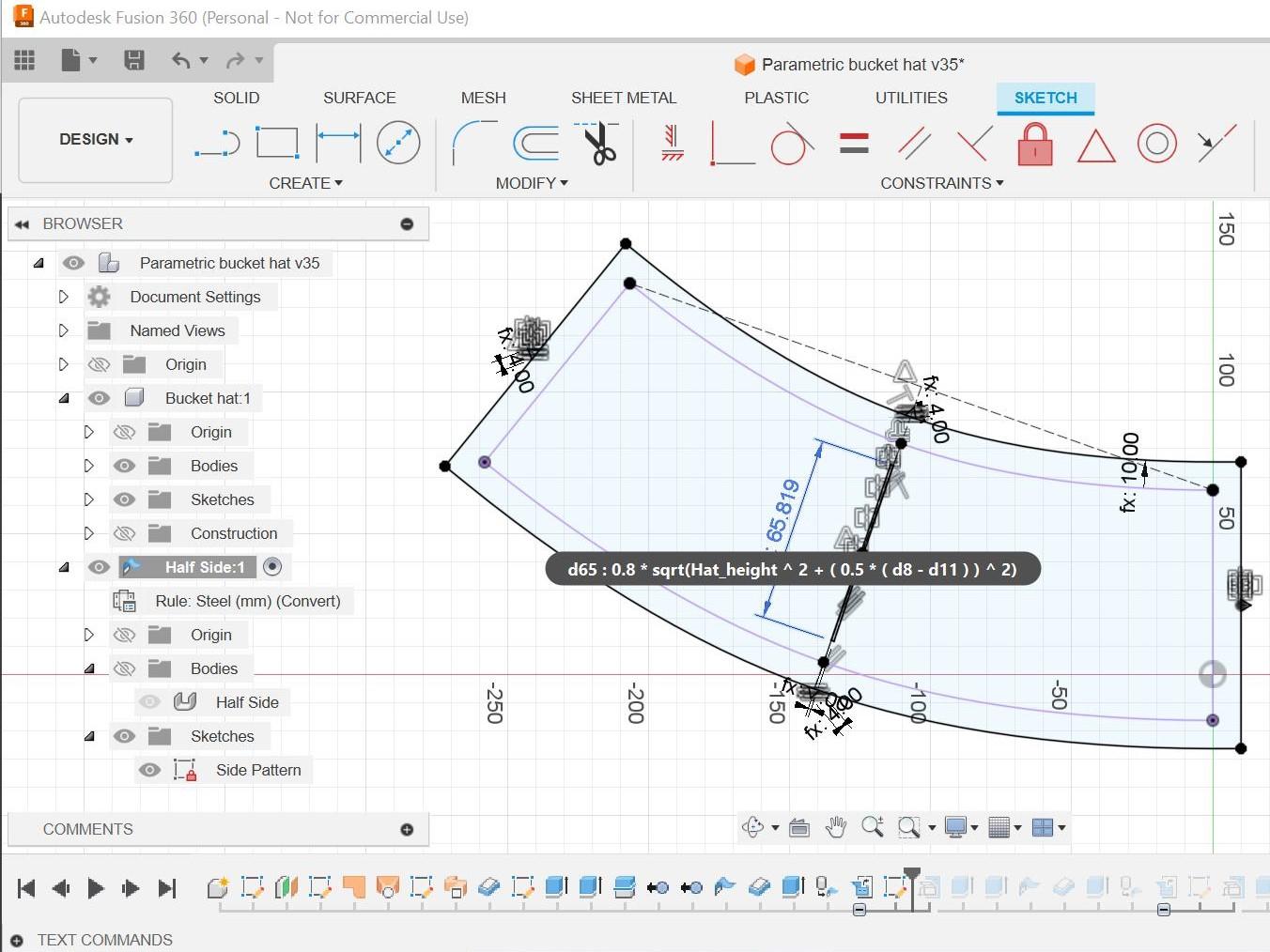1270x952 pixels.
Task: Show the Construction folder
Action: point(124,533)
